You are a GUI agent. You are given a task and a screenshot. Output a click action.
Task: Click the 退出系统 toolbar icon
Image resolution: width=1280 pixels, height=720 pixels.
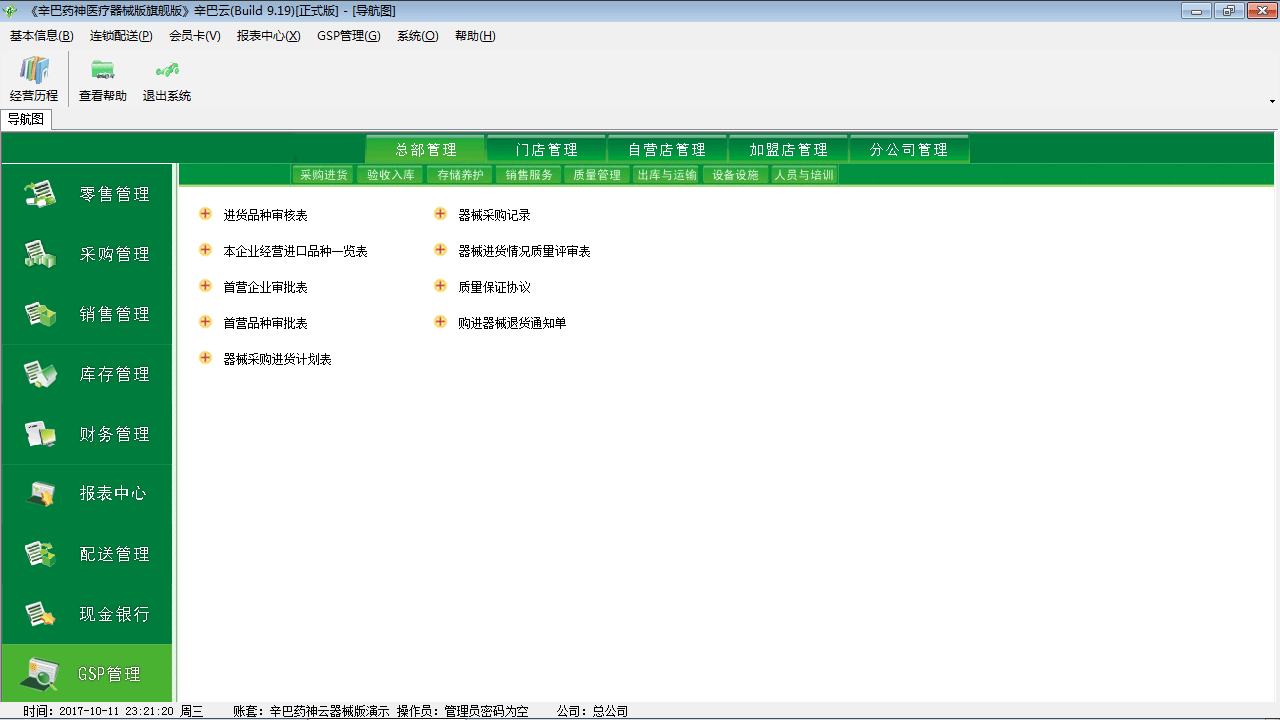point(167,80)
